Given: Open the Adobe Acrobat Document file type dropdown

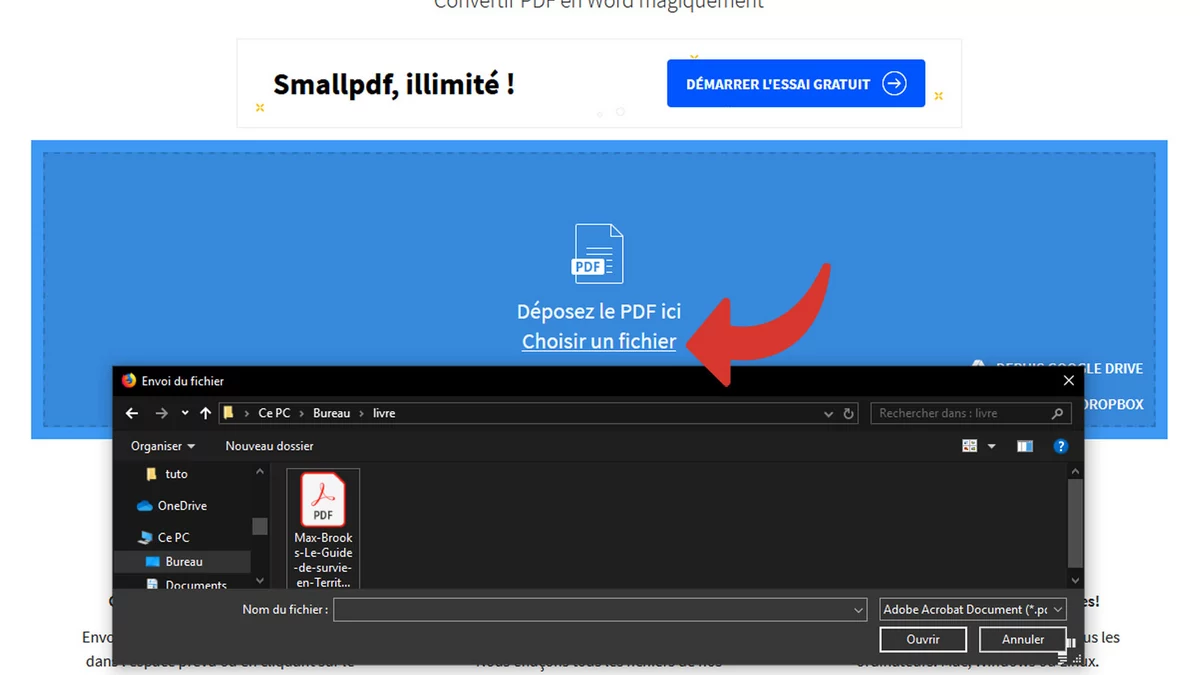Looking at the screenshot, I should click(x=974, y=609).
